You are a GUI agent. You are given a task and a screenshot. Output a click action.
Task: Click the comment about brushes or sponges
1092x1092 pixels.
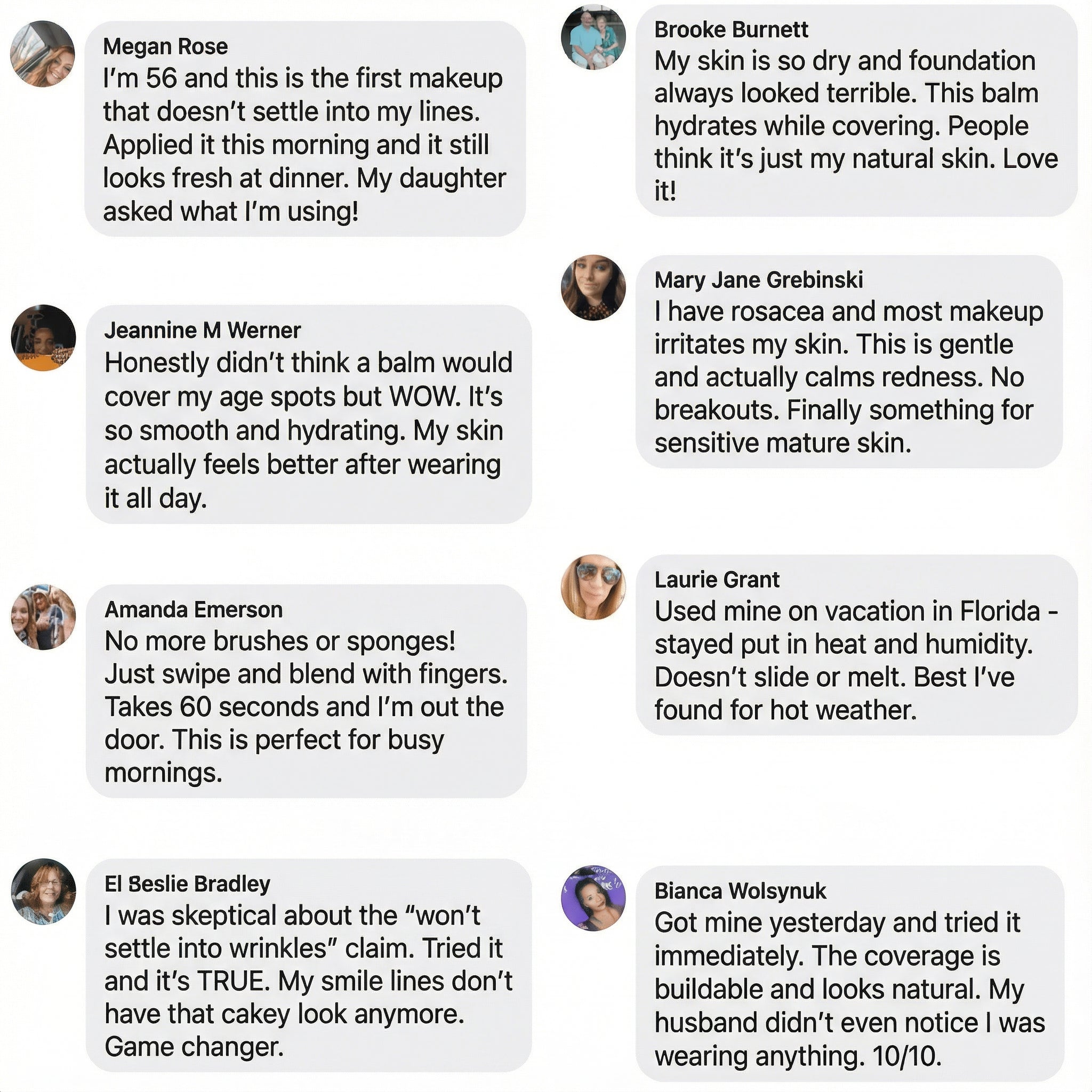pyautogui.click(x=305, y=706)
